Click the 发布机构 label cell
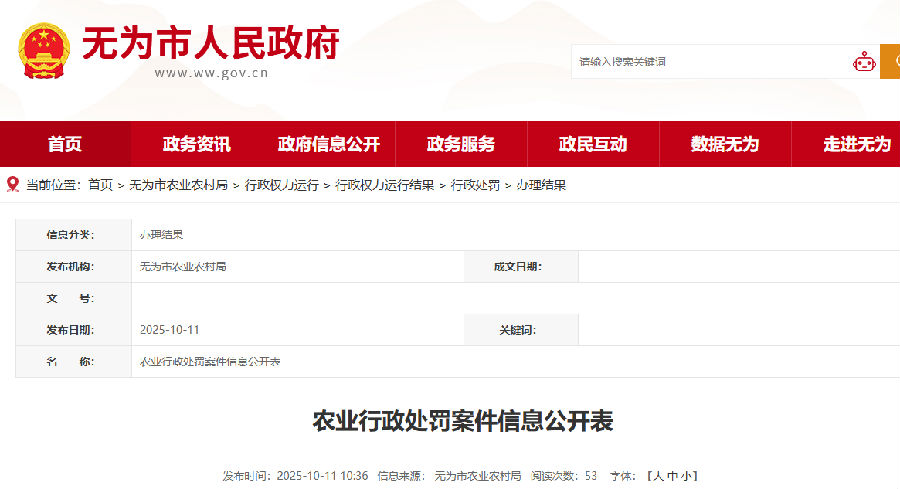The image size is (900, 489). coord(73,266)
